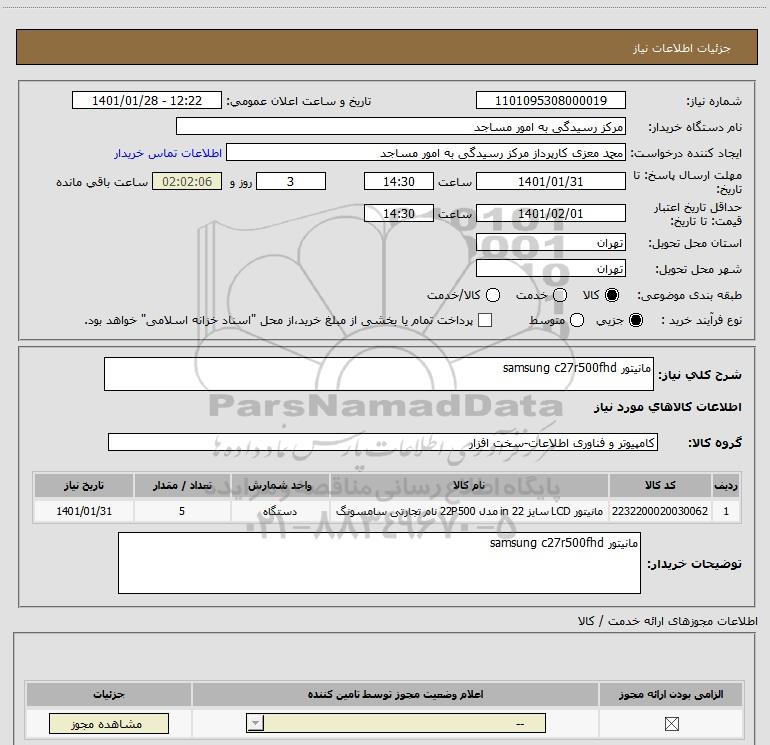This screenshot has width=770, height=745.
Task: Click the announcement date field 1401/01/28 - 12:22
Action: click(147, 100)
